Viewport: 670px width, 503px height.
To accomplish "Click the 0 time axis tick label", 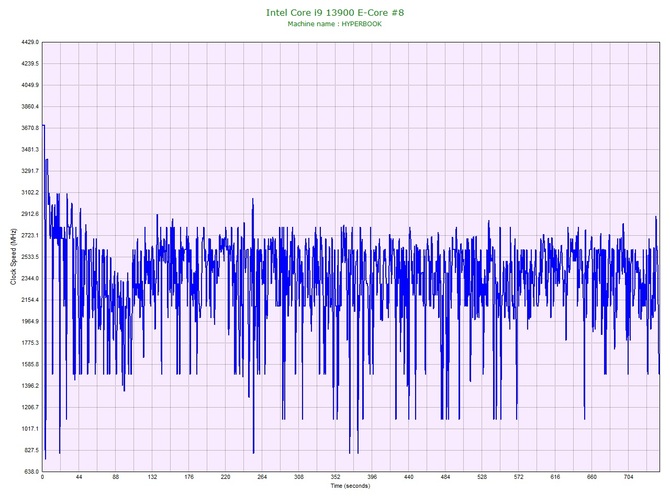I will (42, 477).
